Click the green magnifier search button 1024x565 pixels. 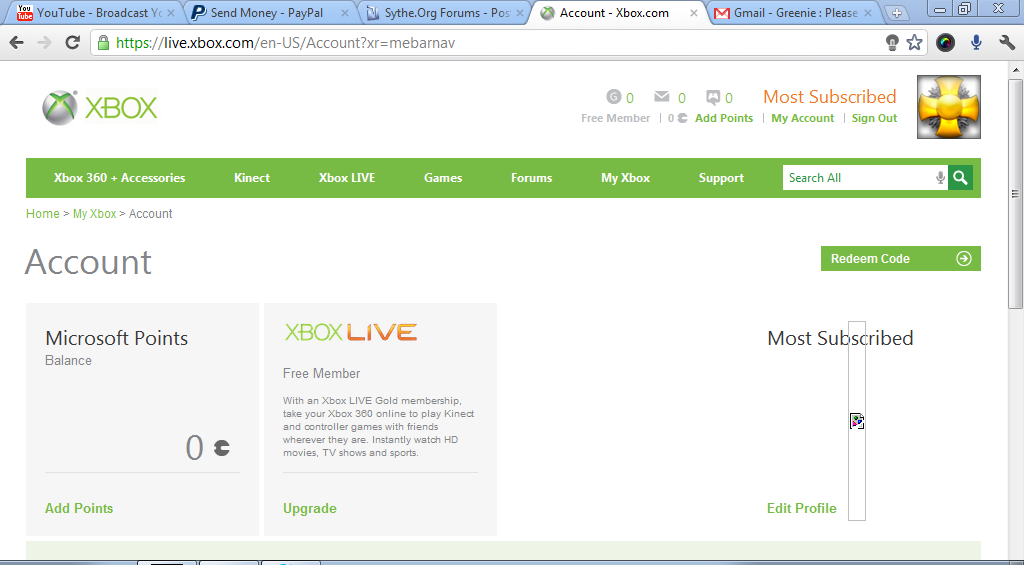(x=960, y=178)
